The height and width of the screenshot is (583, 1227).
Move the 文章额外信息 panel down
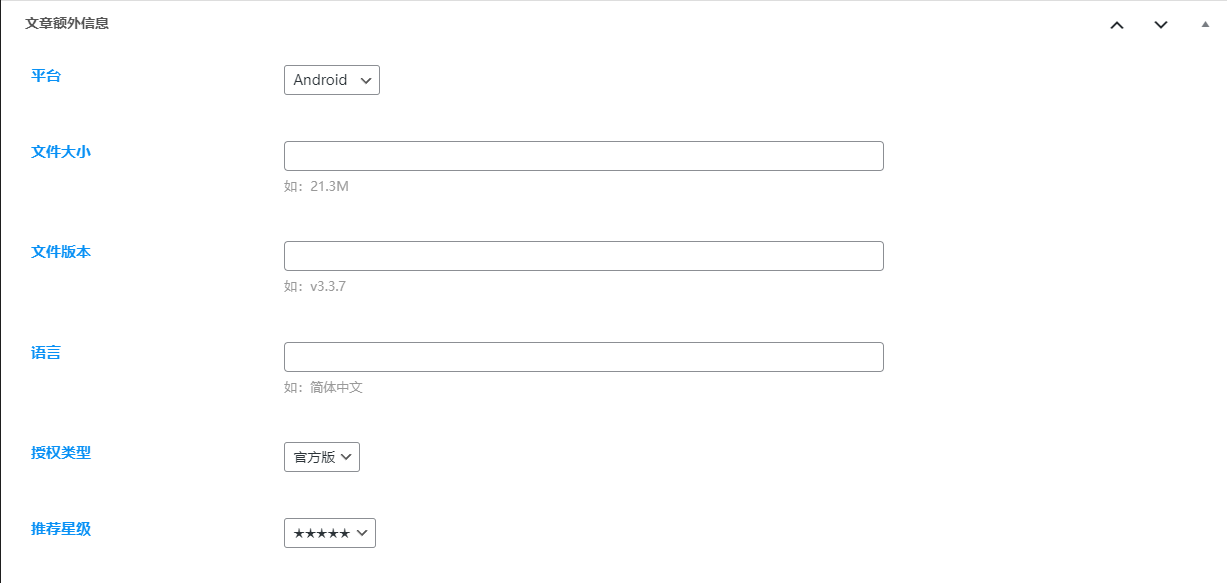coord(1161,25)
